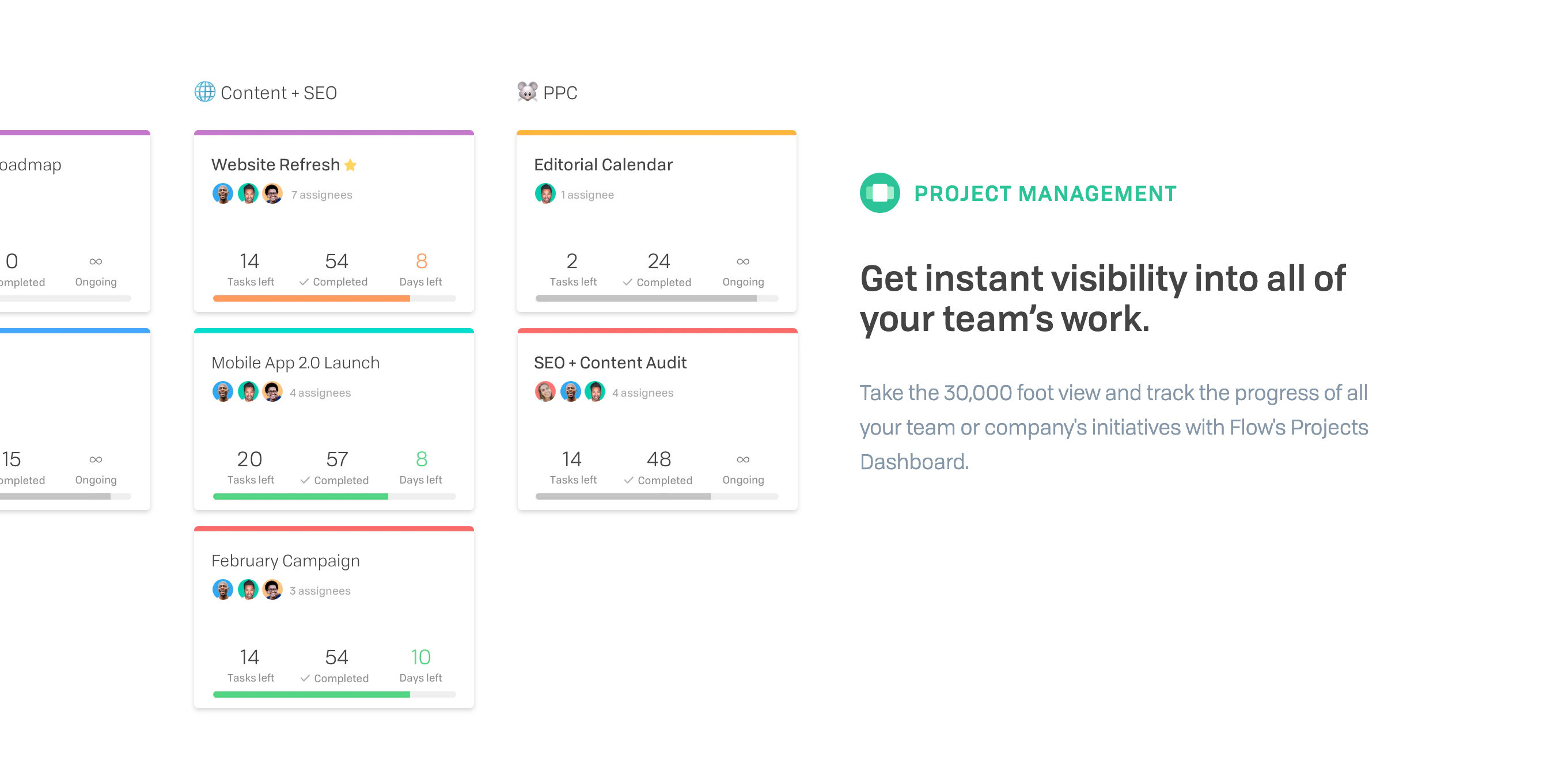The image size is (1547, 784).
Task: Click '48 Completed' on SEO + Content Audit
Action: click(x=659, y=467)
